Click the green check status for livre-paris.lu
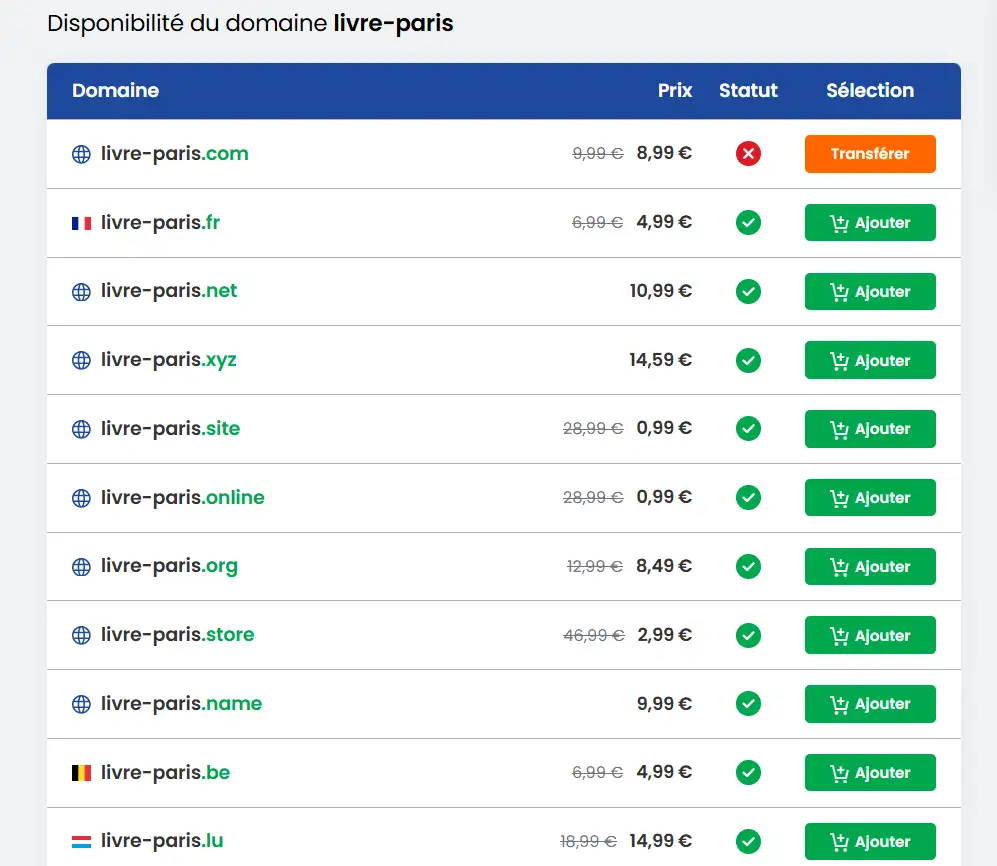997x866 pixels. pyautogui.click(x=748, y=841)
